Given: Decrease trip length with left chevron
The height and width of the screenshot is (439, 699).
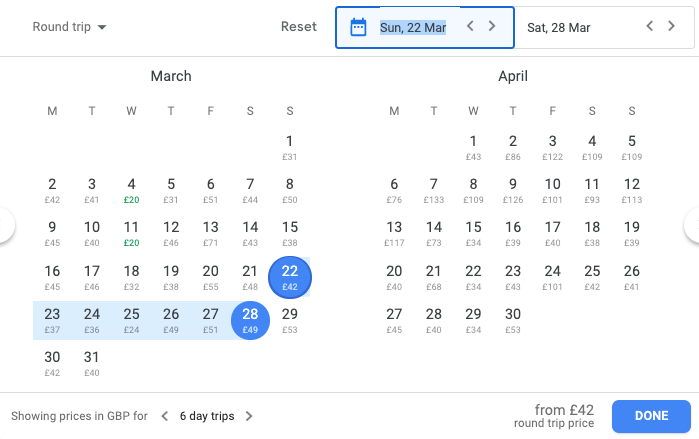Looking at the screenshot, I should [x=165, y=416].
